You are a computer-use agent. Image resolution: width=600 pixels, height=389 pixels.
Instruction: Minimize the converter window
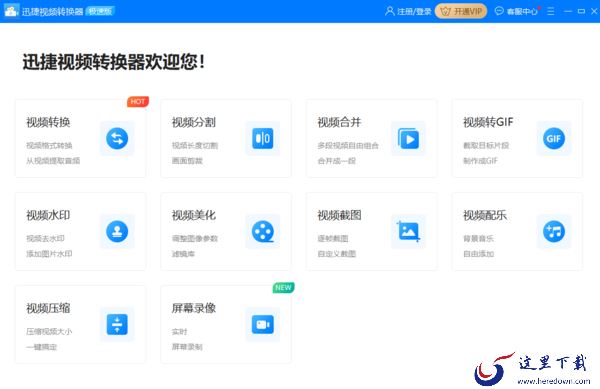[568, 11]
